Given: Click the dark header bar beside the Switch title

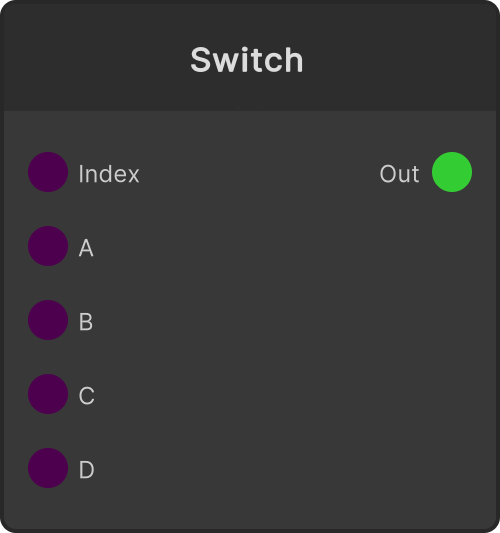Looking at the screenshot, I should (391, 60).
